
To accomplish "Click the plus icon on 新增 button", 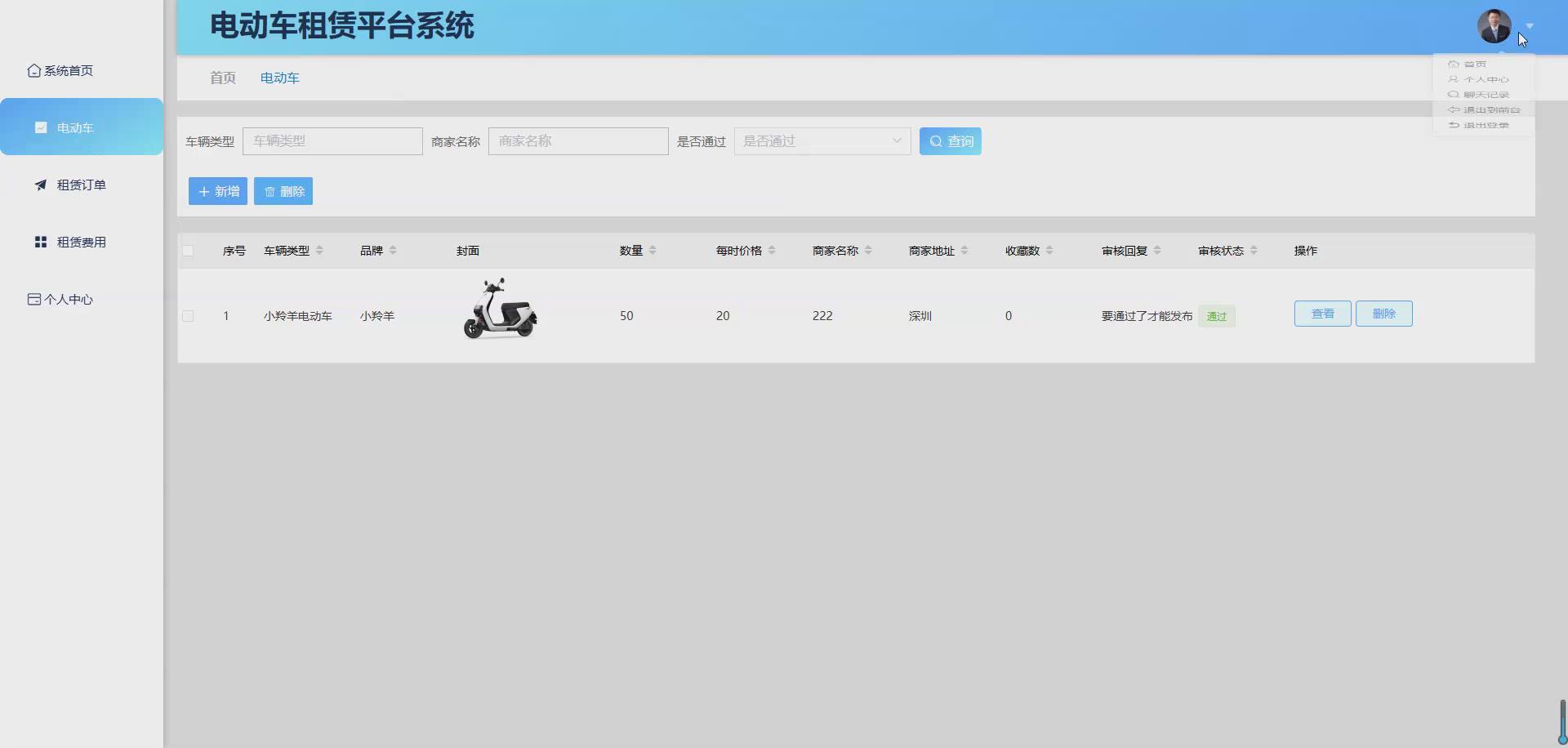I will (x=204, y=190).
